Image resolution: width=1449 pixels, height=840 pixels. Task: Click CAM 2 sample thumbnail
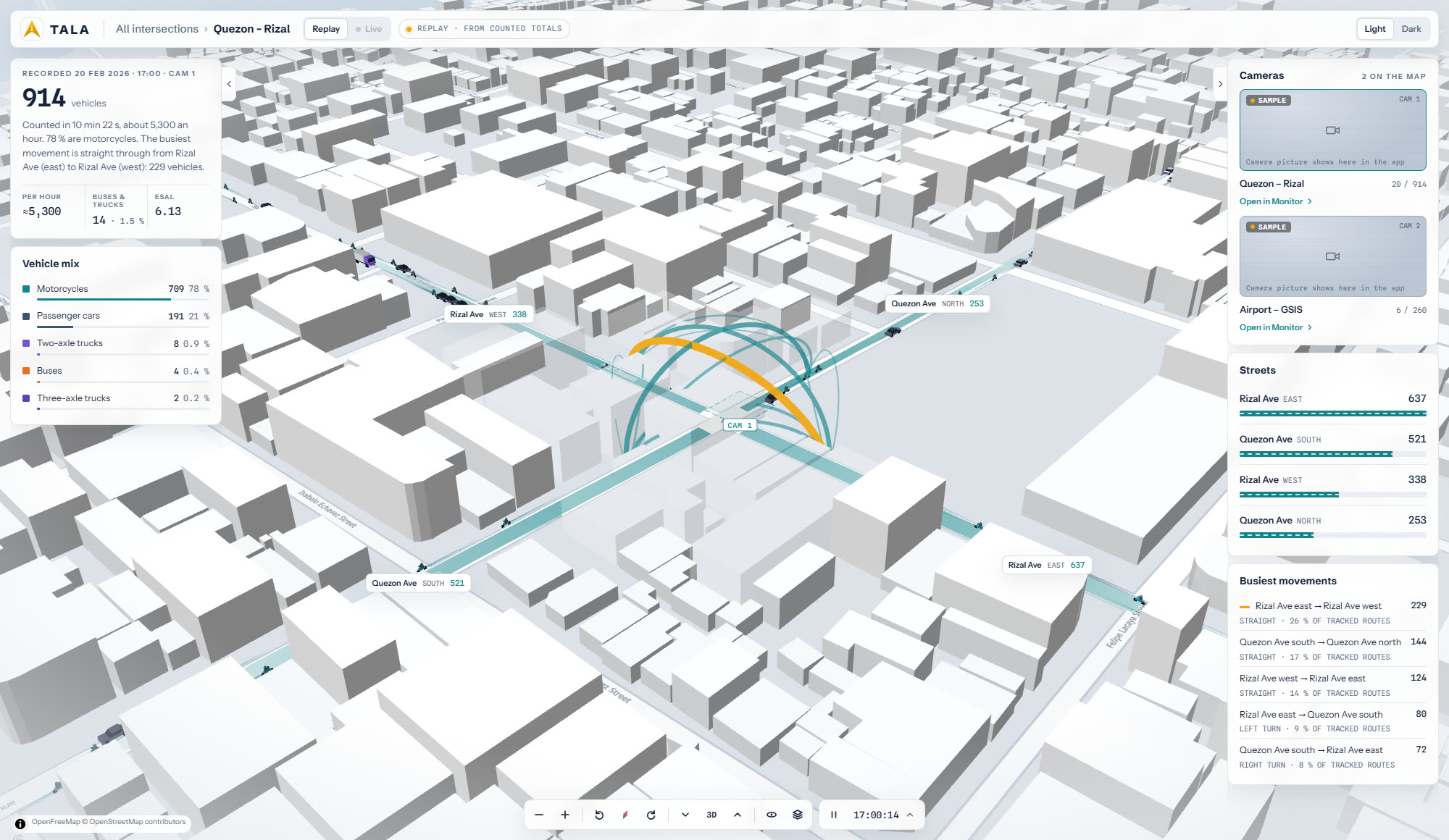point(1332,256)
